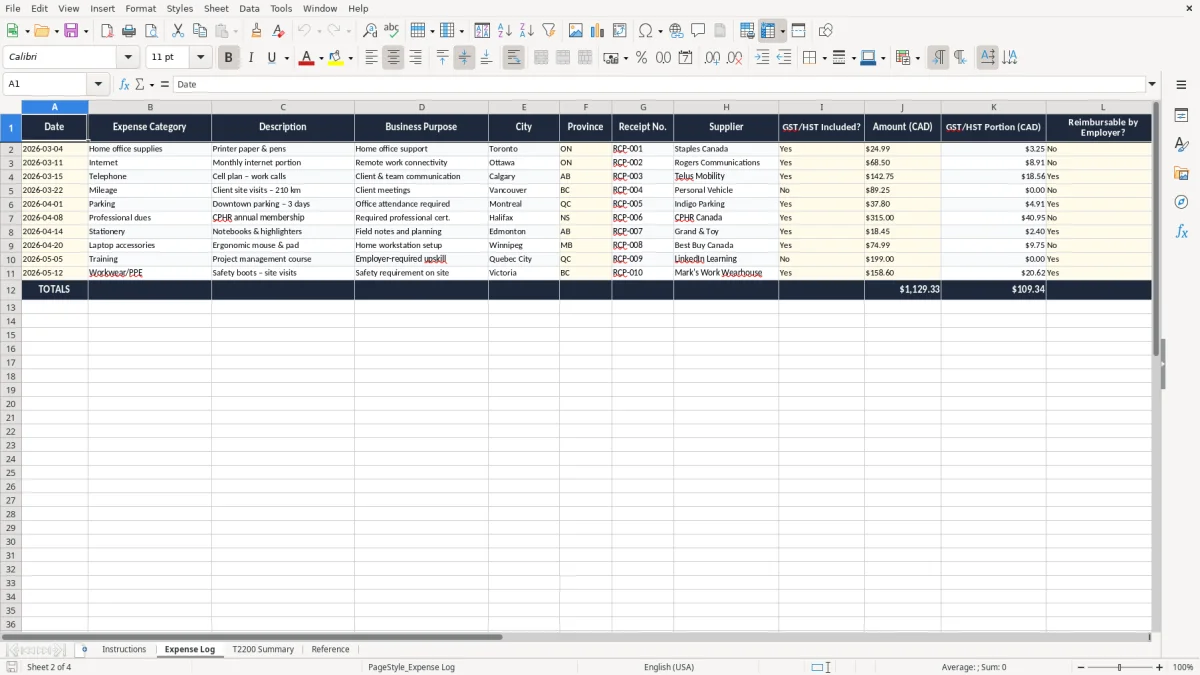Open sidebar Navigator compass icon
The image size is (1200, 675).
click(1181, 202)
